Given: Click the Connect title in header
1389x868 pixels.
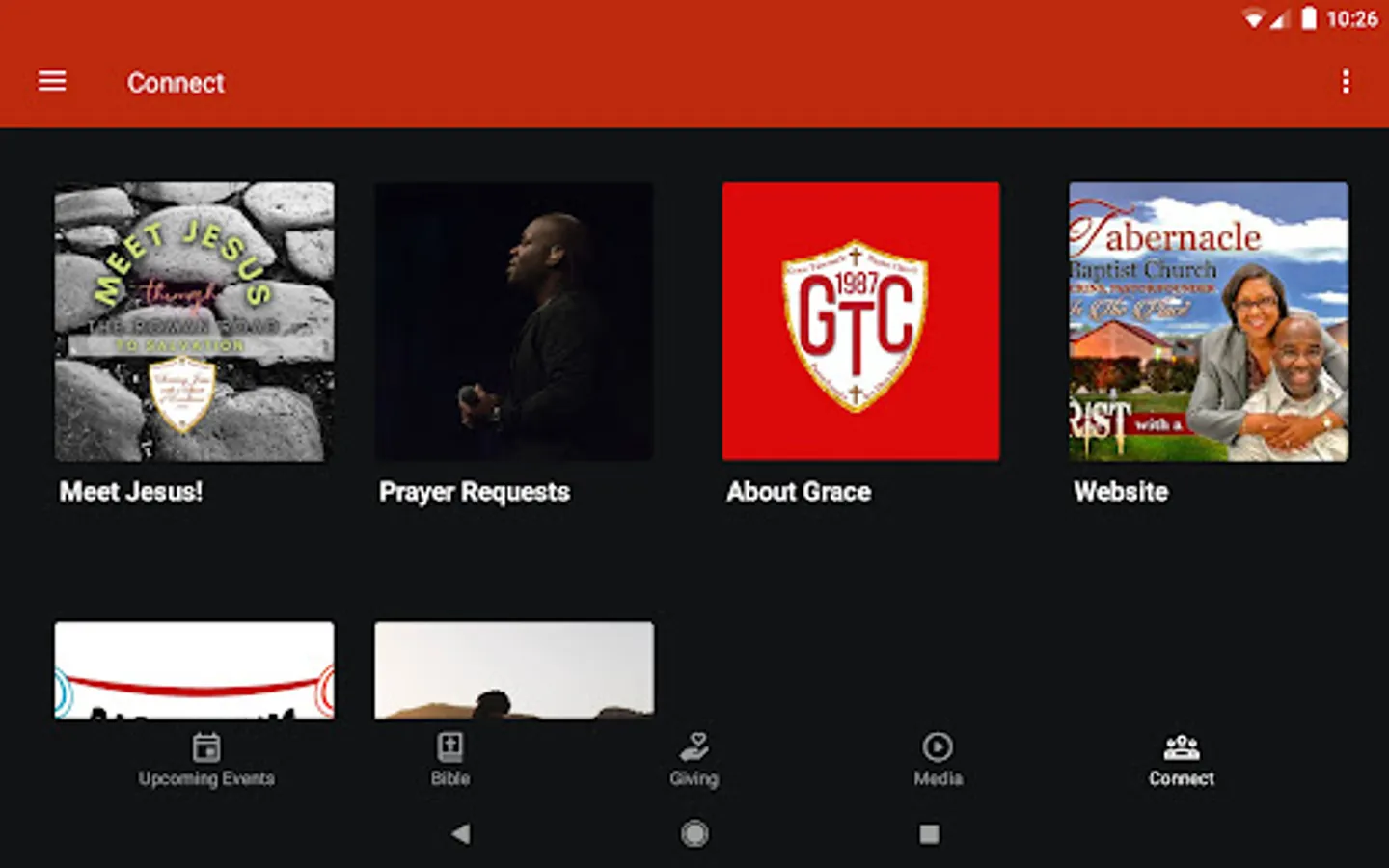Looking at the screenshot, I should 176,83.
